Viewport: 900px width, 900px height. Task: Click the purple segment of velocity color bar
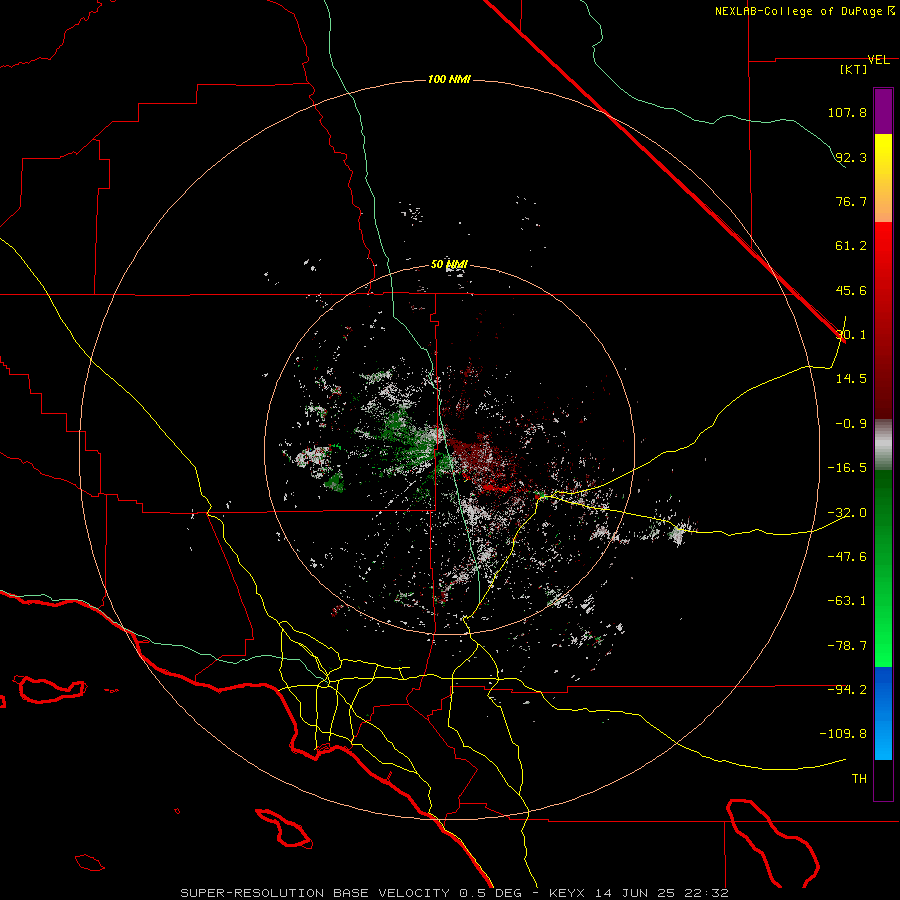point(883,111)
